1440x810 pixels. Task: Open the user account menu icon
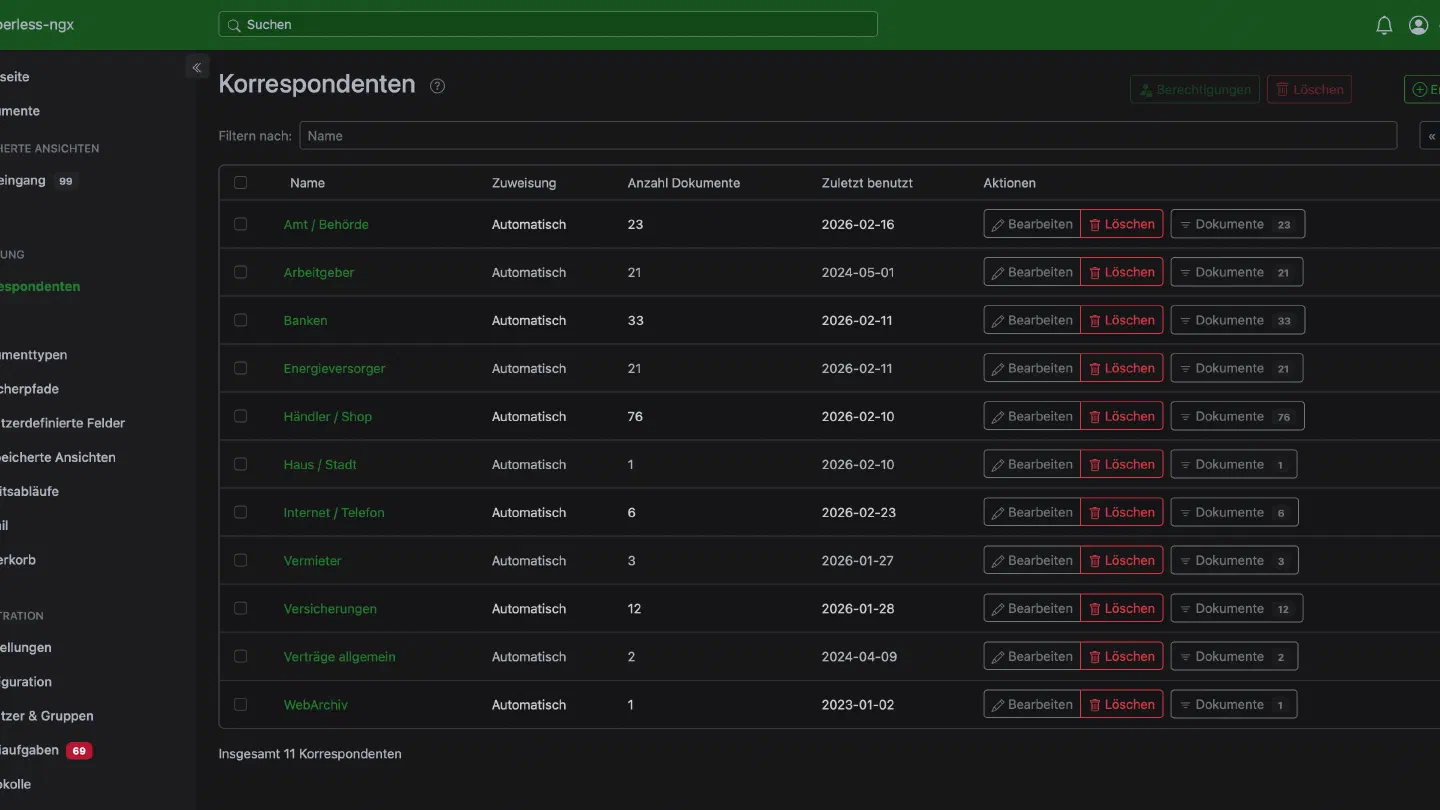click(1418, 25)
